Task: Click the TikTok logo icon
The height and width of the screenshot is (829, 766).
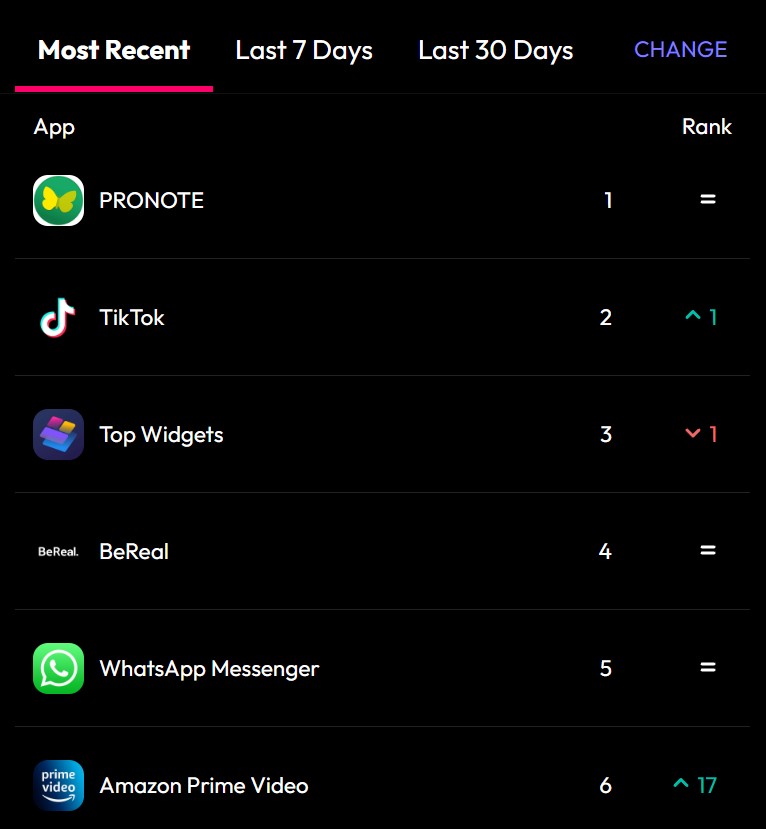Action: [58, 317]
